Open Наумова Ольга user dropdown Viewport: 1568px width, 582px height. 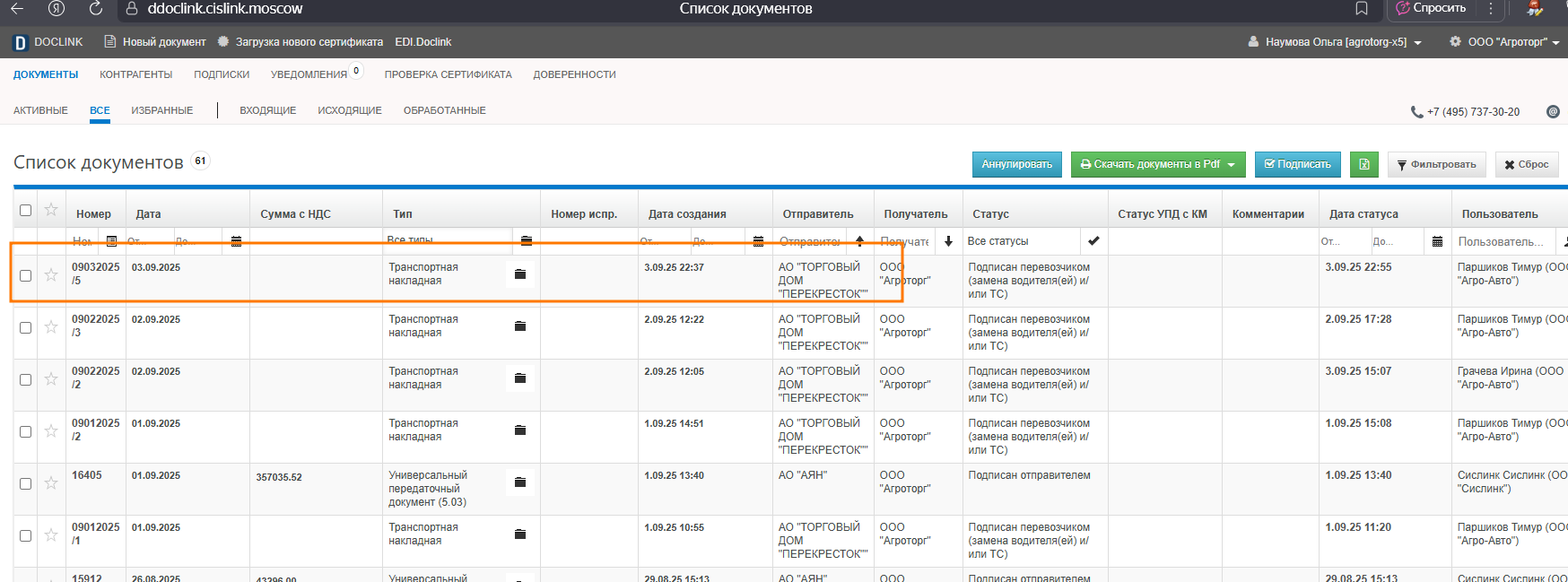pyautogui.click(x=1335, y=42)
